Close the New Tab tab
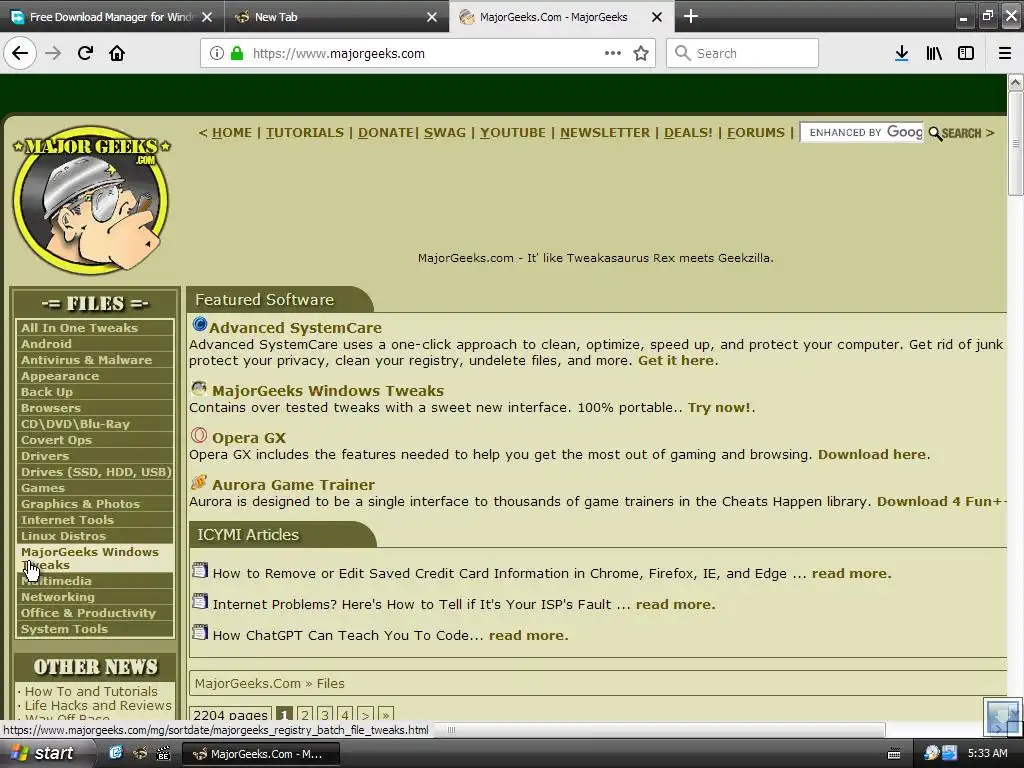The width and height of the screenshot is (1024, 768). click(432, 17)
